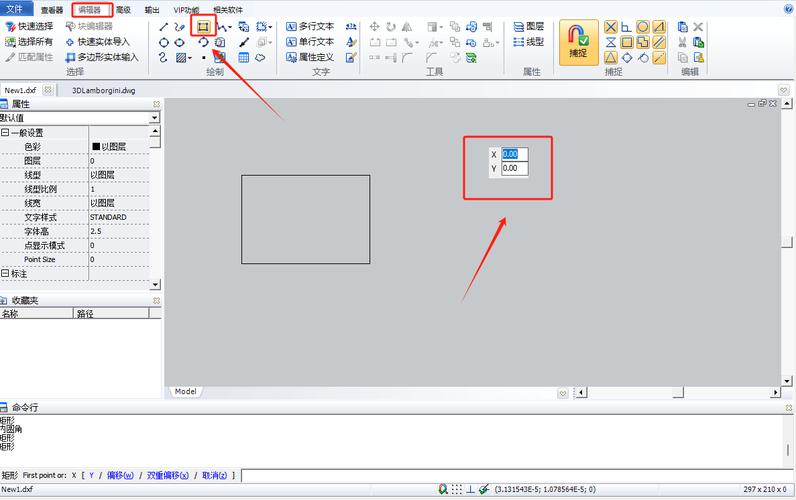Click the properties panel scroll-down arrow

coord(155,284)
